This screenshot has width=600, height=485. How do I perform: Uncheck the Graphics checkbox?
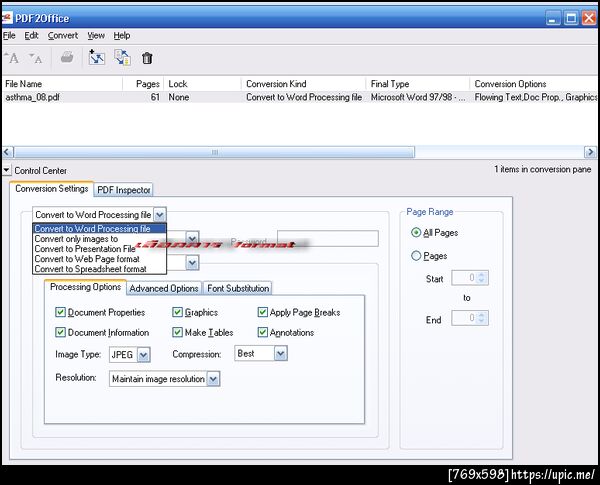point(177,312)
